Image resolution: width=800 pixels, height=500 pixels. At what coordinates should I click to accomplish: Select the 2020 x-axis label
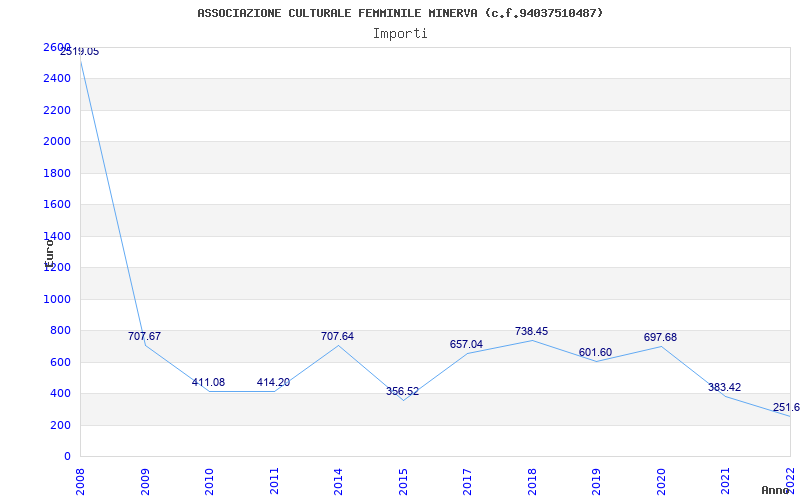pos(661,480)
